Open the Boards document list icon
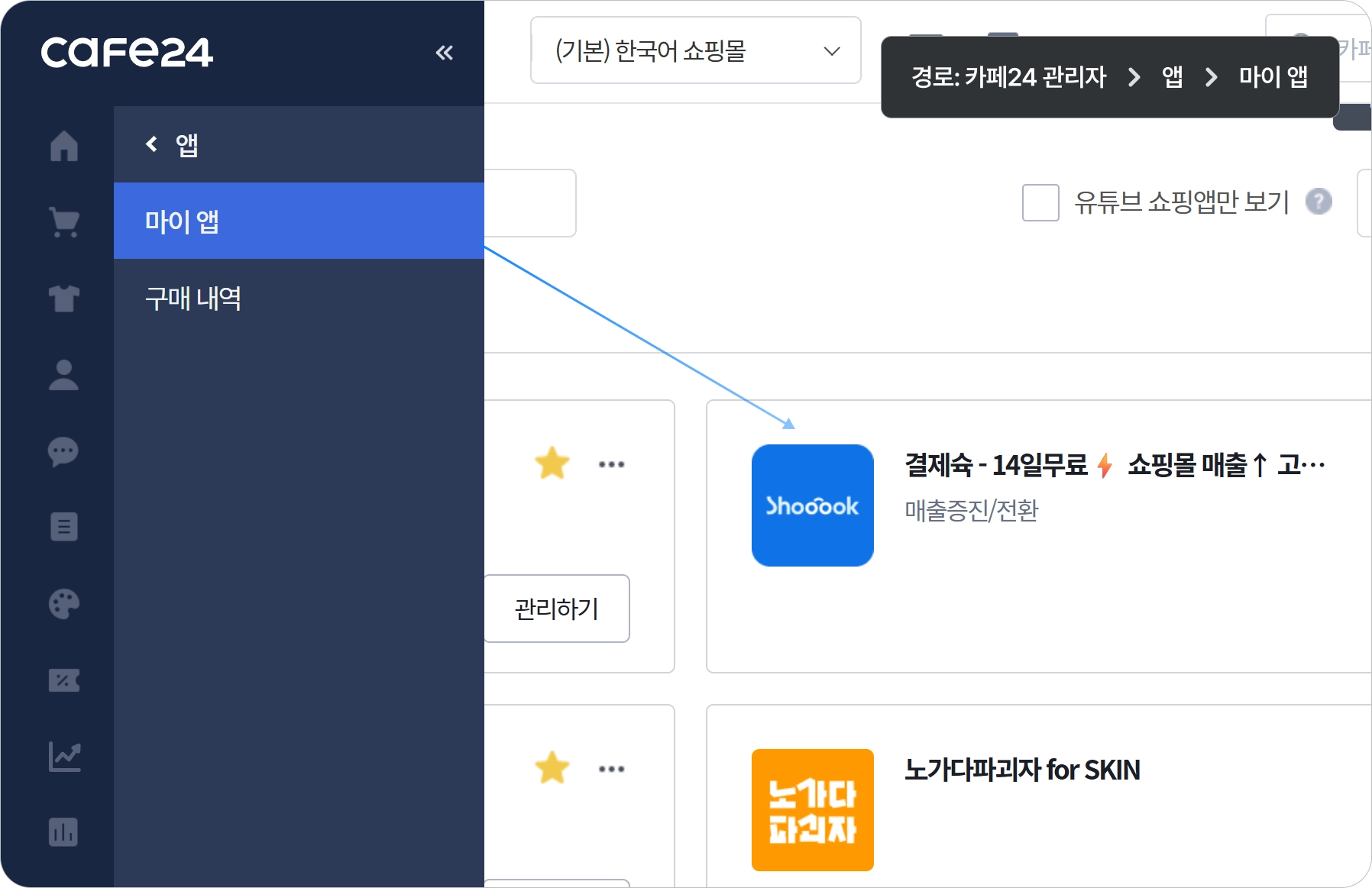Viewport: 1372px width, 888px height. pos(64,527)
